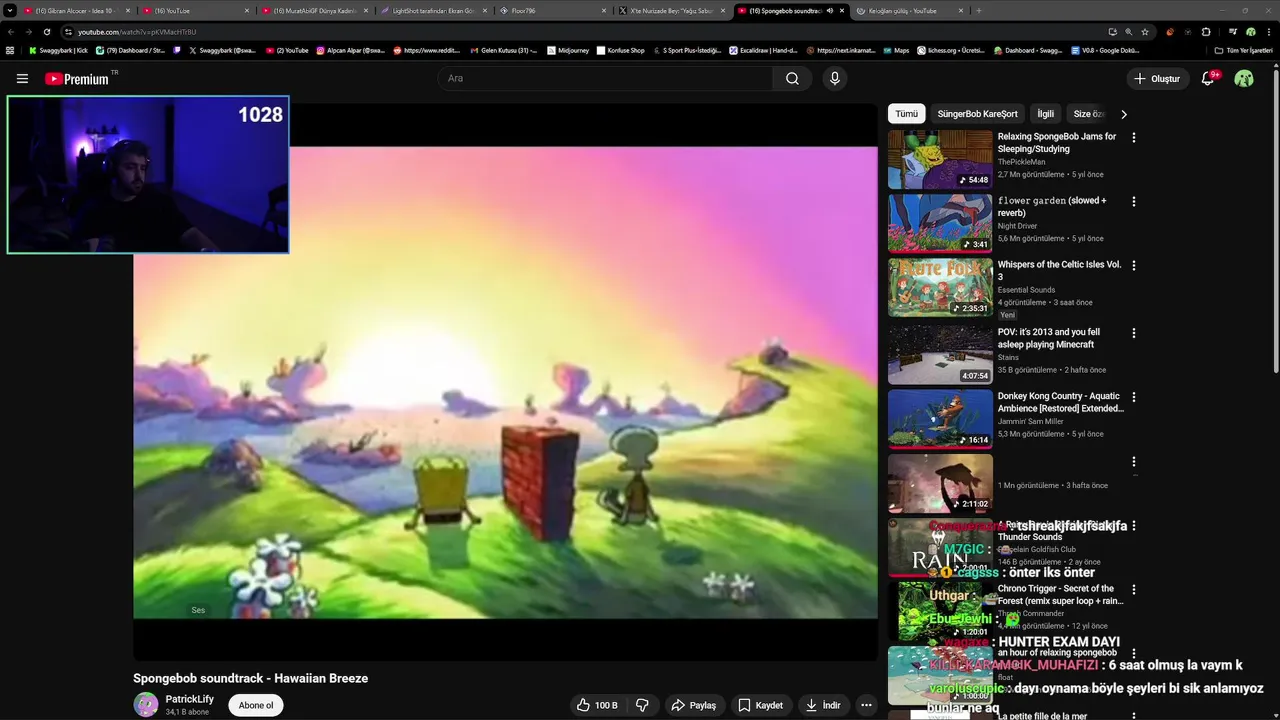
Task: Like the video with thumbs up
Action: click(x=597, y=705)
